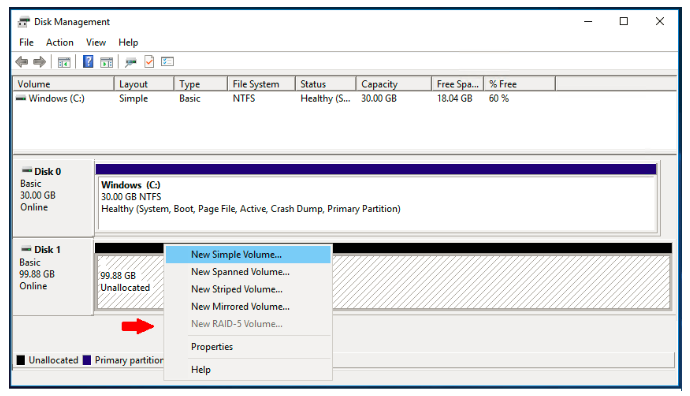Open the Help menu in menu bar

(x=128, y=42)
